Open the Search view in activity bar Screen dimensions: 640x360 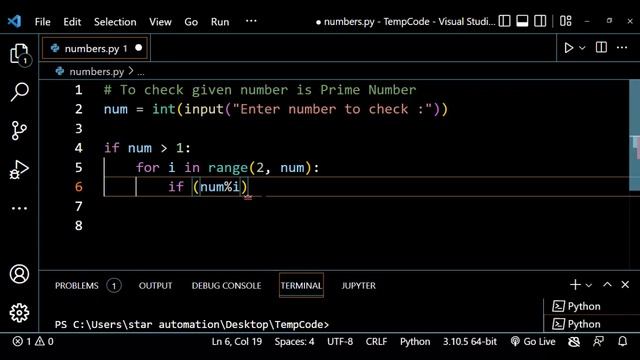(x=19, y=92)
